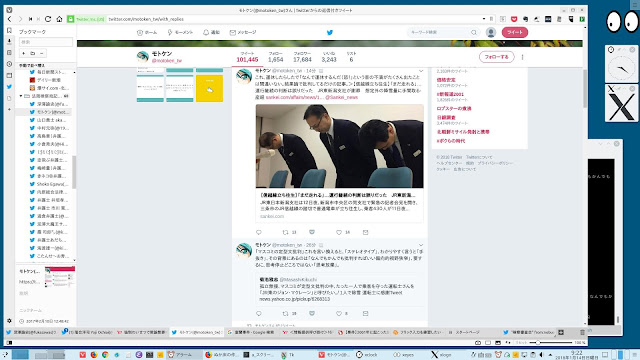The width and height of the screenshot is (640, 360).
Task: Go forward with the browser forward arrow
Action: coord(20,19)
